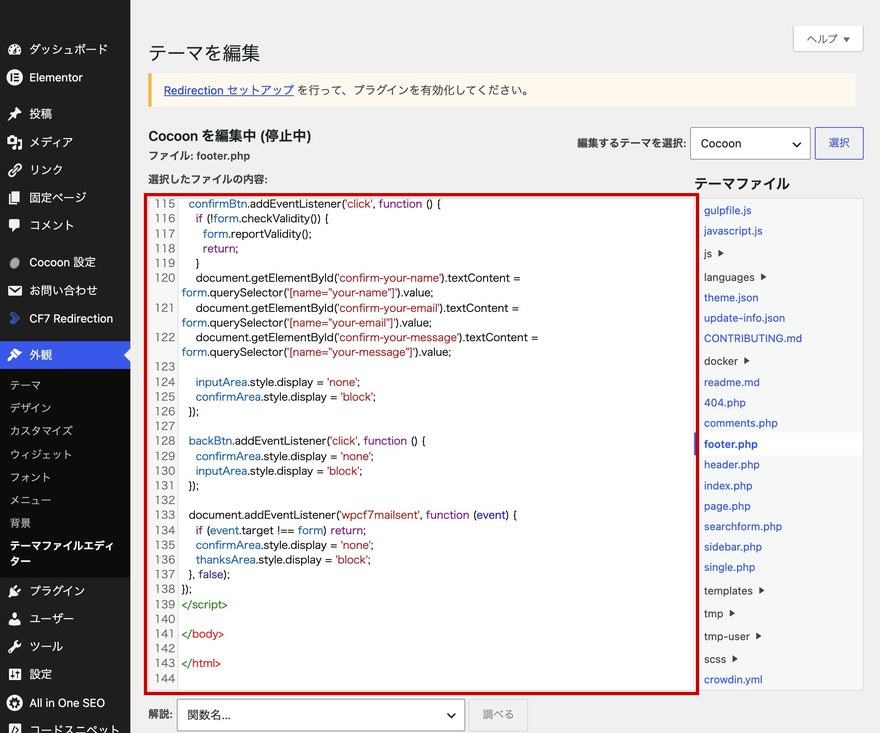This screenshot has height=733, width=880.
Task: Open the 関数名... documentation dropdown
Action: point(321,715)
